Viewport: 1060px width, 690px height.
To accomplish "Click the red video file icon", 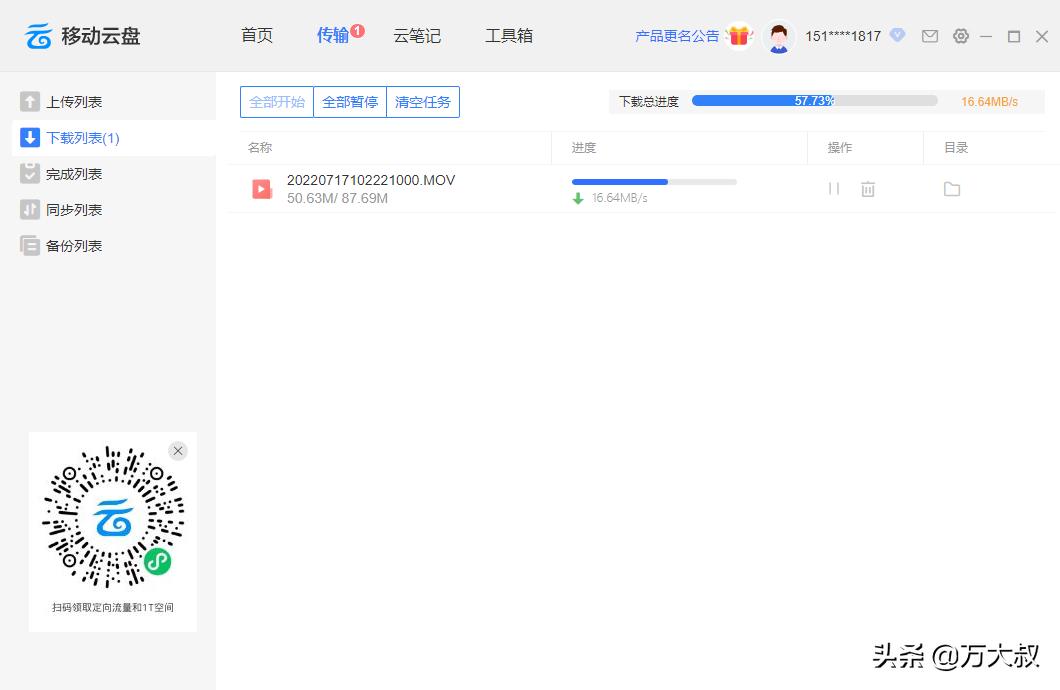I will pyautogui.click(x=261, y=188).
